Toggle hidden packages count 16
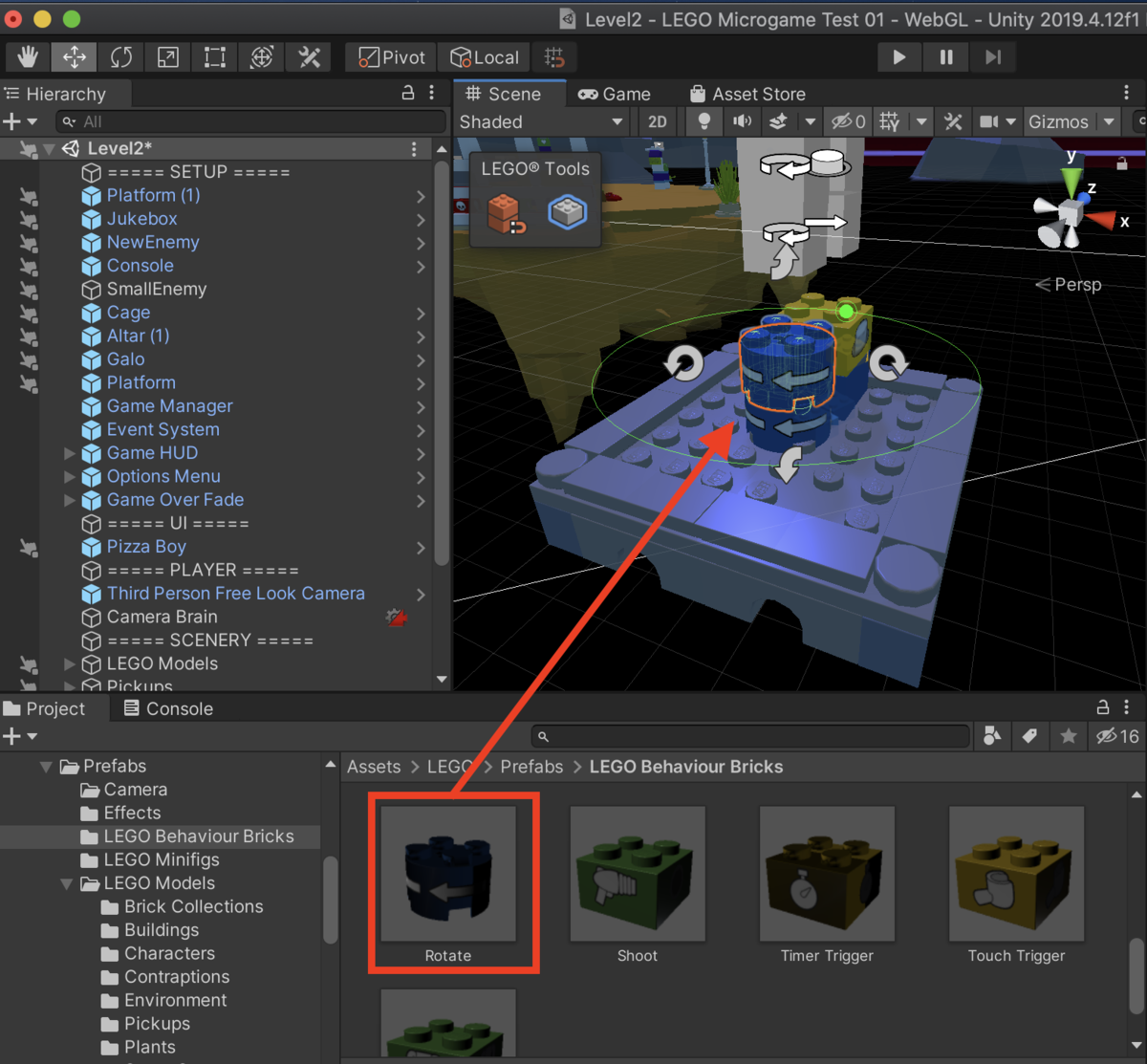This screenshot has height=1064, width=1147. (x=1117, y=736)
